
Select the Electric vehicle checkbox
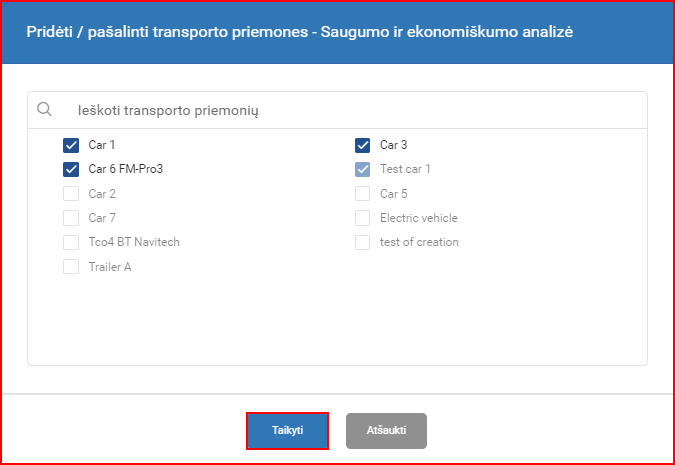(362, 218)
